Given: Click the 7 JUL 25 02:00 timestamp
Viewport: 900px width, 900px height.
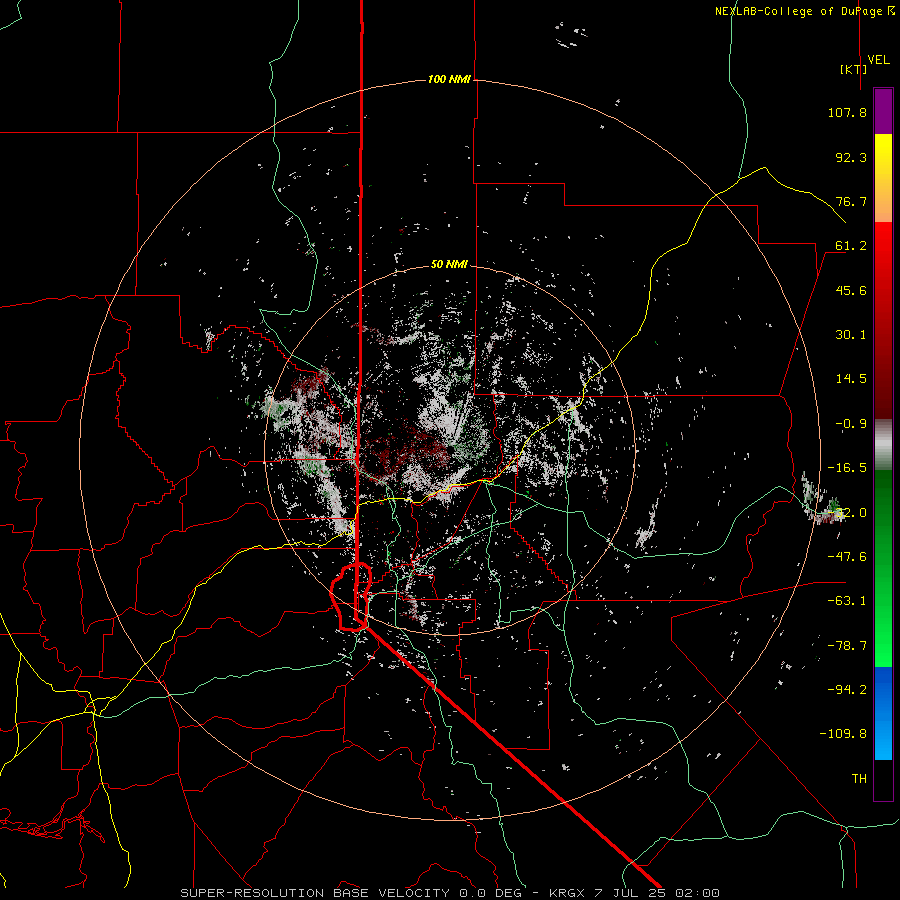Looking at the screenshot, I should pyautogui.click(x=657, y=893).
